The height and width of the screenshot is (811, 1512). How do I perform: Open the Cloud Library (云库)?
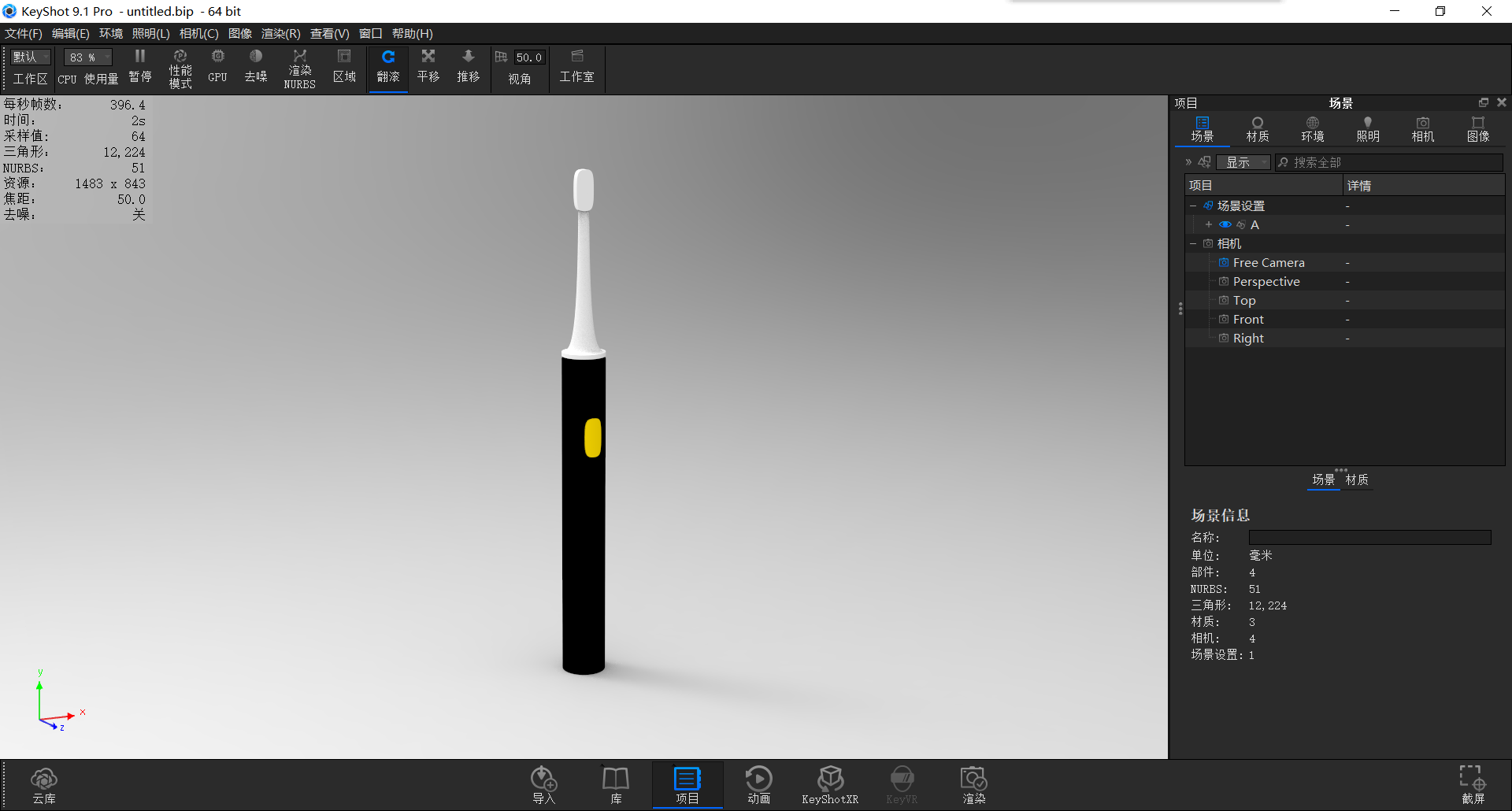pos(44,784)
